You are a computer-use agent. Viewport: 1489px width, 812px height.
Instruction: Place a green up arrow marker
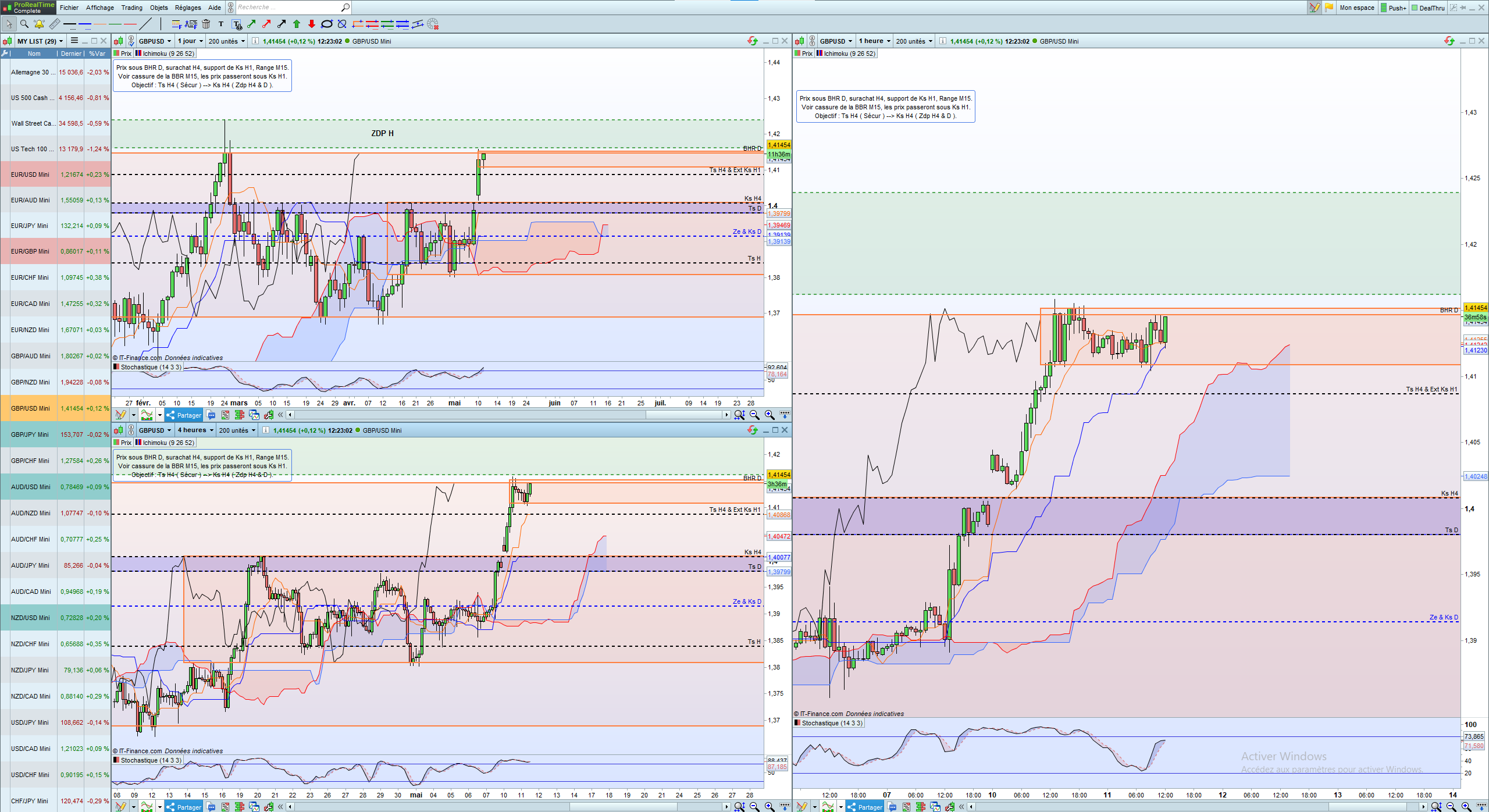click(297, 24)
